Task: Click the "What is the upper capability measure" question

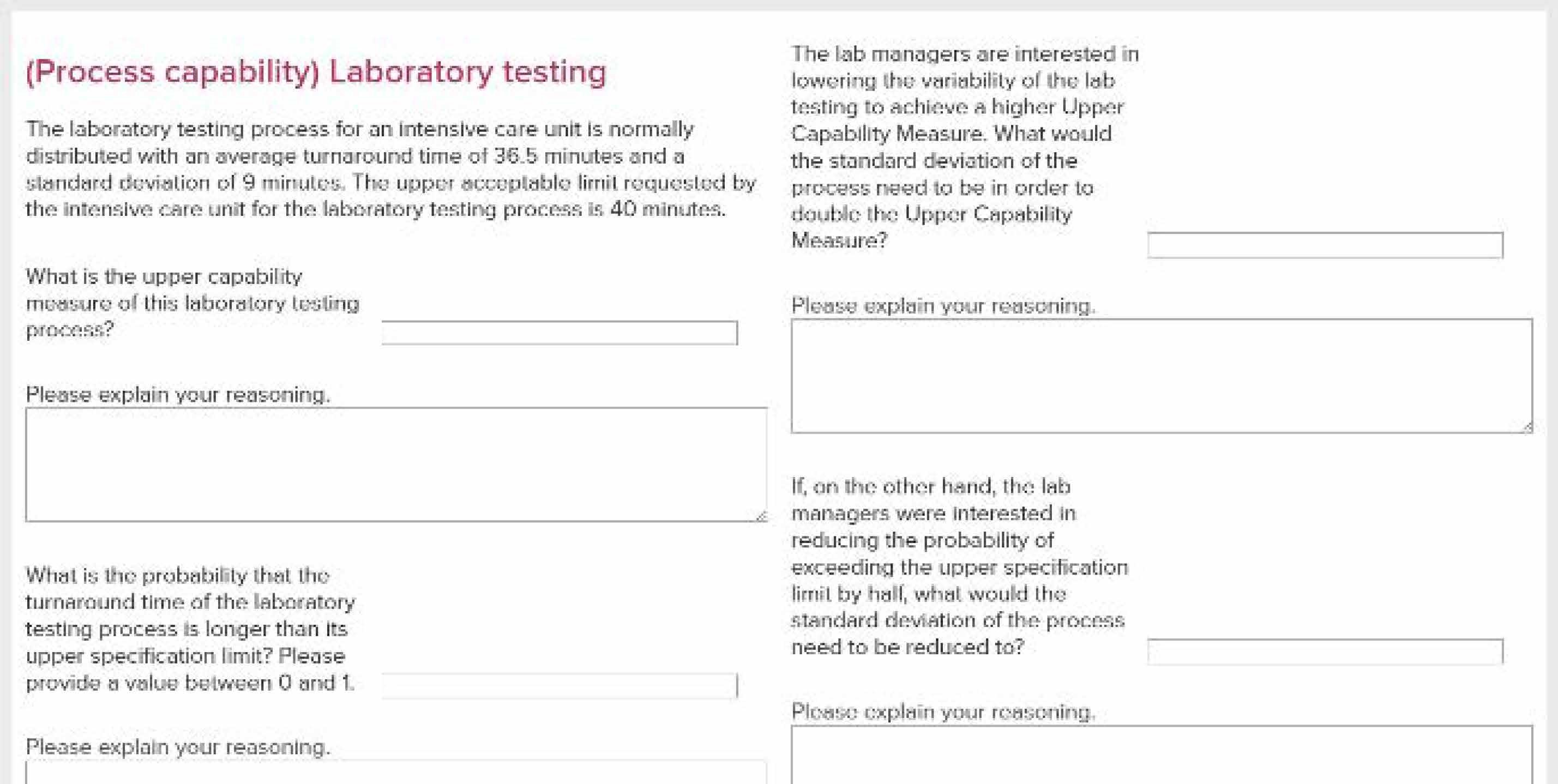Action: point(193,303)
